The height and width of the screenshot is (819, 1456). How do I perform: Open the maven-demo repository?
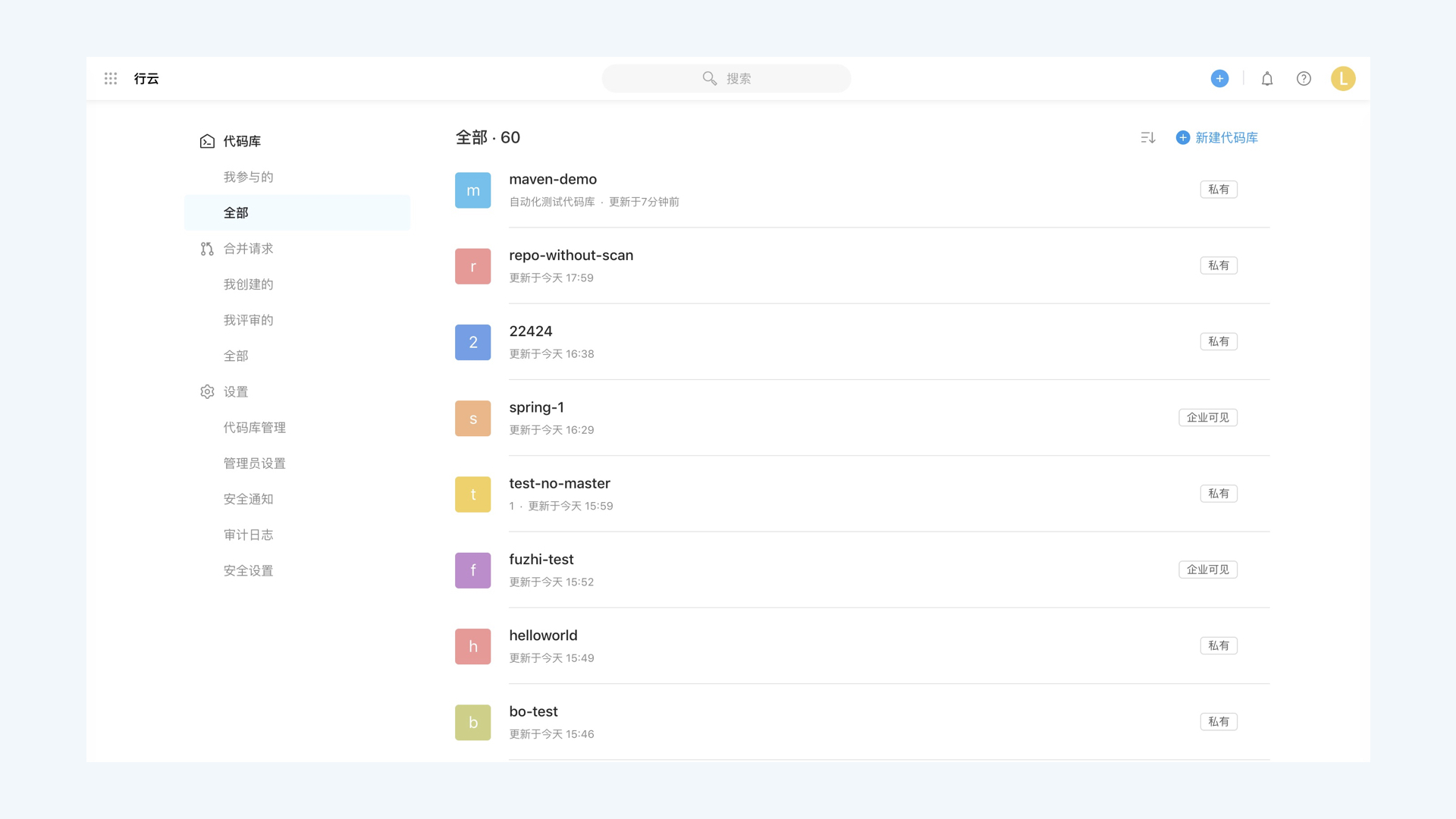(x=553, y=179)
